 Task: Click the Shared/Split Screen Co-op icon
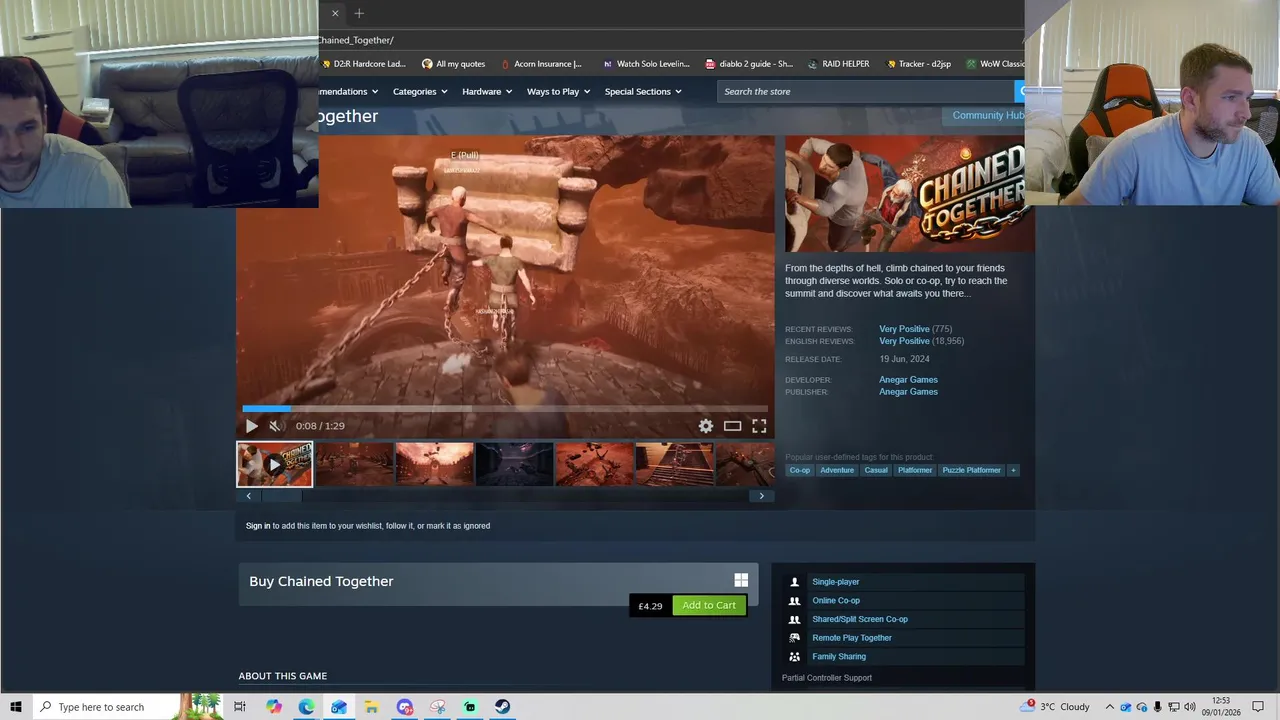click(795, 619)
